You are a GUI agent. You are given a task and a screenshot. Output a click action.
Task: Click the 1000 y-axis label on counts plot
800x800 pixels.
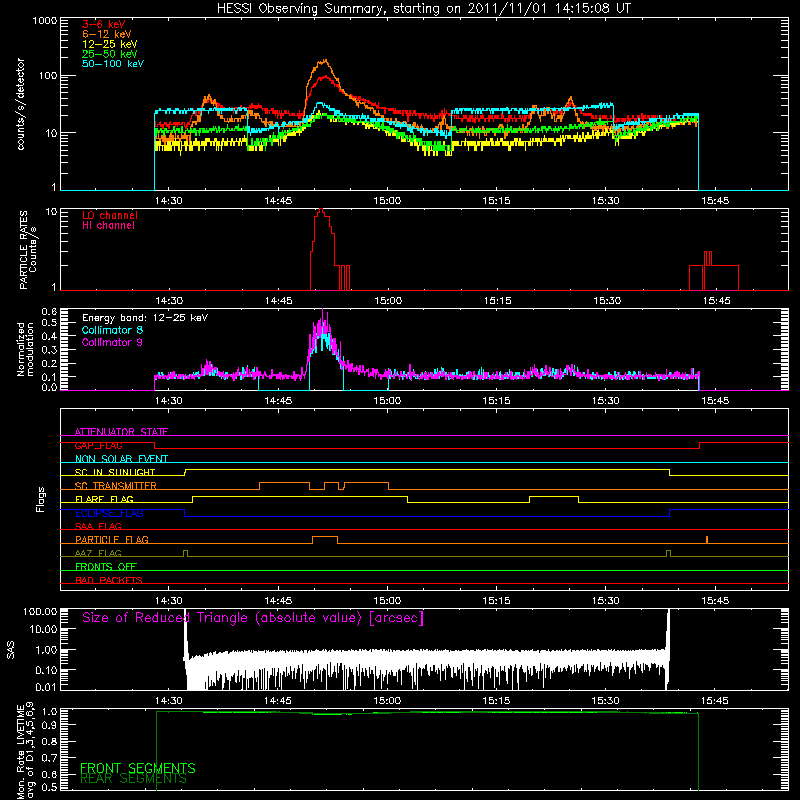[x=45, y=21]
